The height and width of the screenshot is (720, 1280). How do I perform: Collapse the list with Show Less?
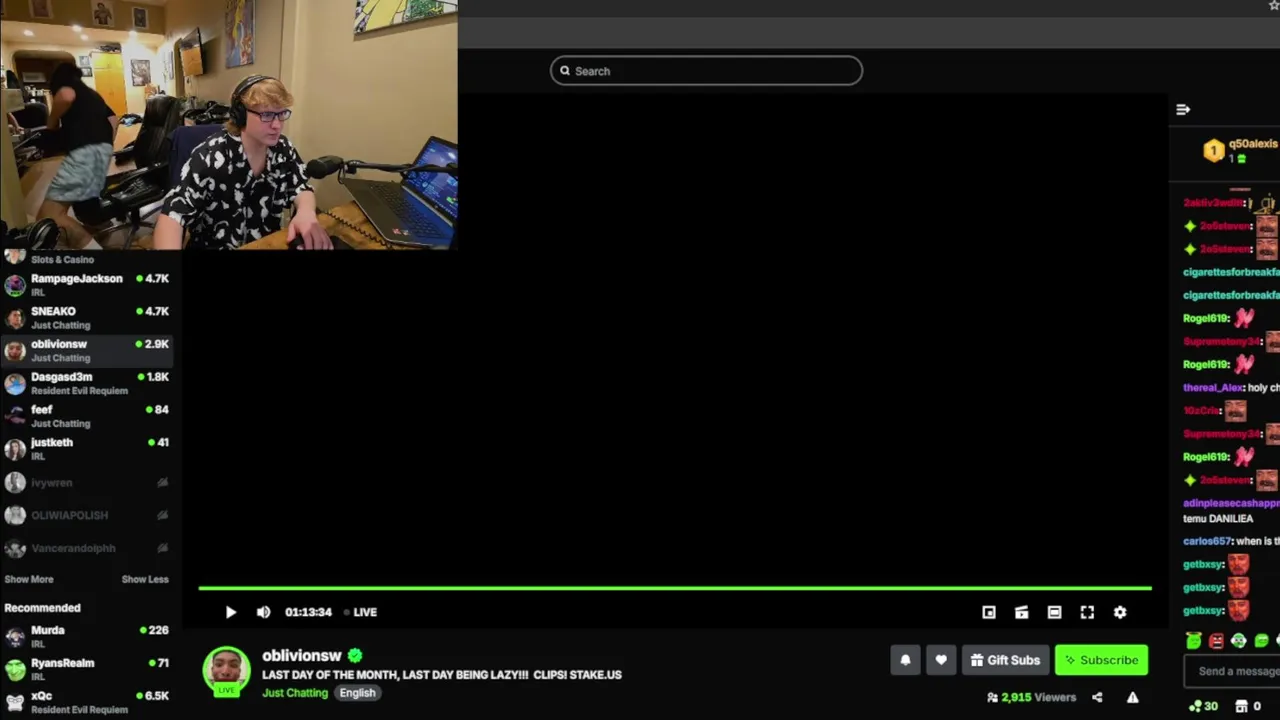click(145, 579)
